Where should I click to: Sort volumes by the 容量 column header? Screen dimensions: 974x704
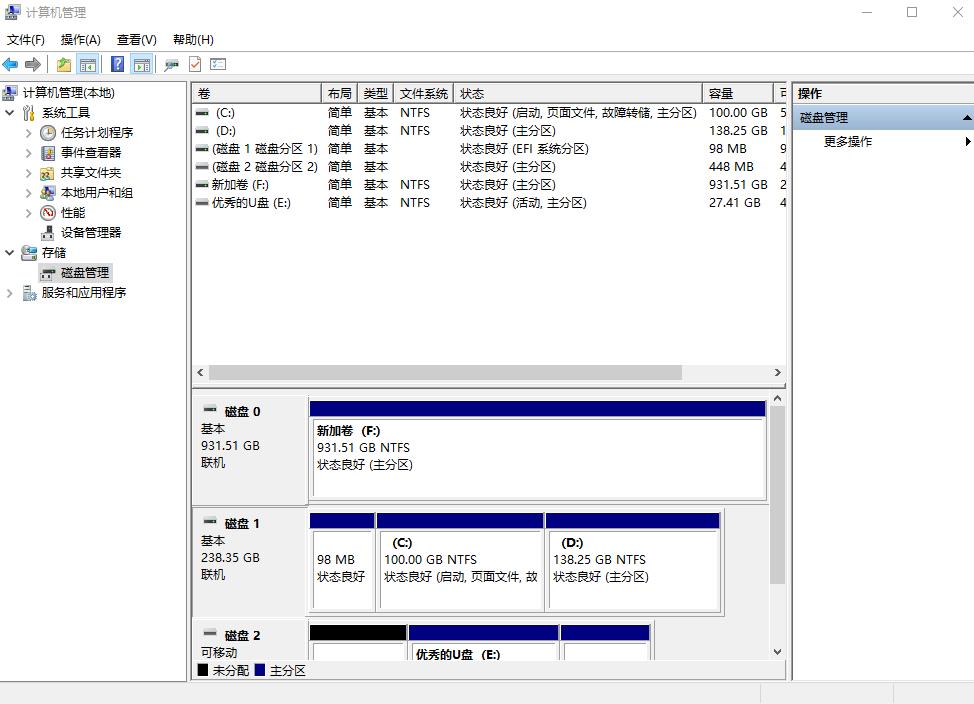tap(728, 92)
